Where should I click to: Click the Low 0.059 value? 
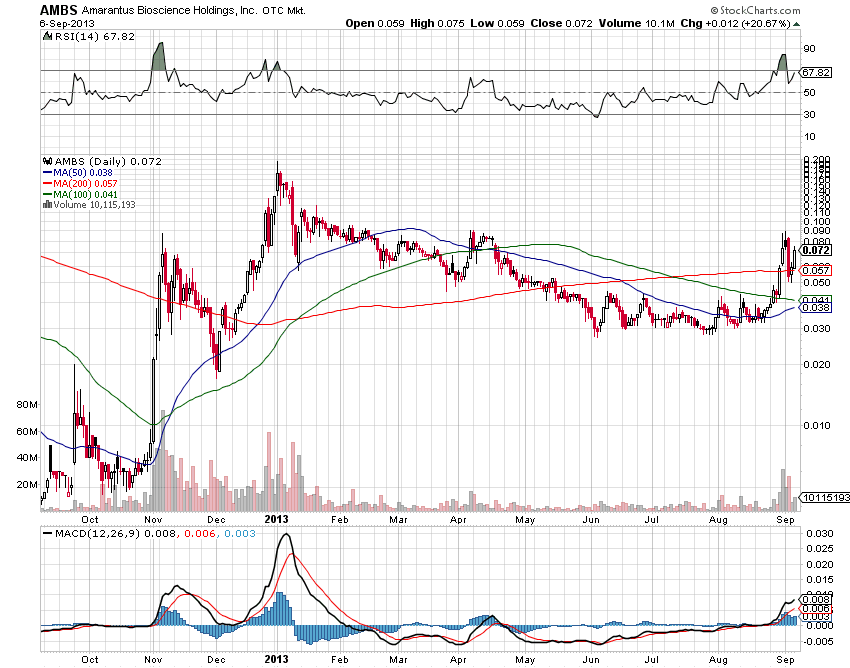click(x=497, y=23)
